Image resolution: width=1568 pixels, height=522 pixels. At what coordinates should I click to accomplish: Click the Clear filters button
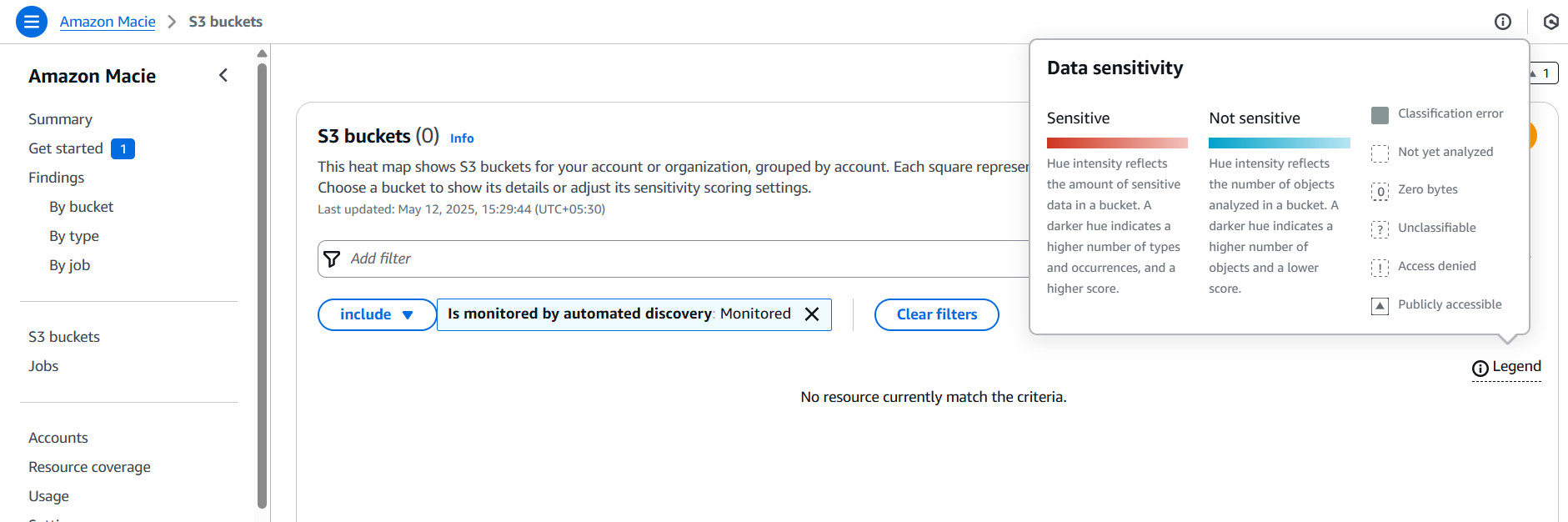pos(937,314)
